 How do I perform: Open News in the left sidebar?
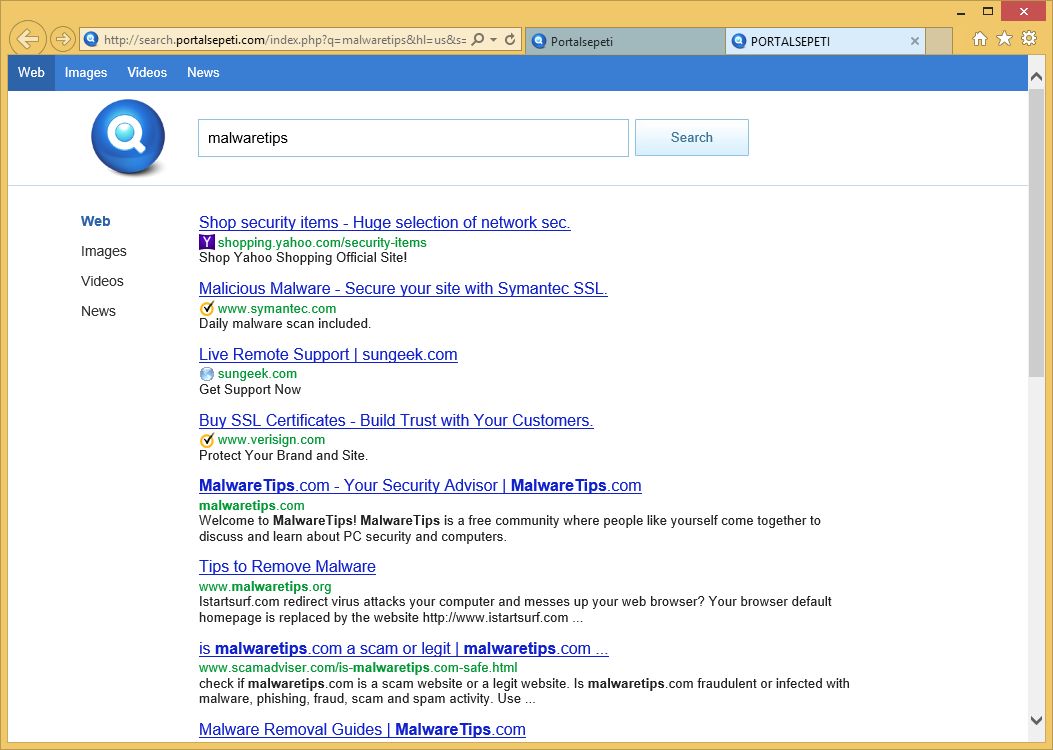98,312
